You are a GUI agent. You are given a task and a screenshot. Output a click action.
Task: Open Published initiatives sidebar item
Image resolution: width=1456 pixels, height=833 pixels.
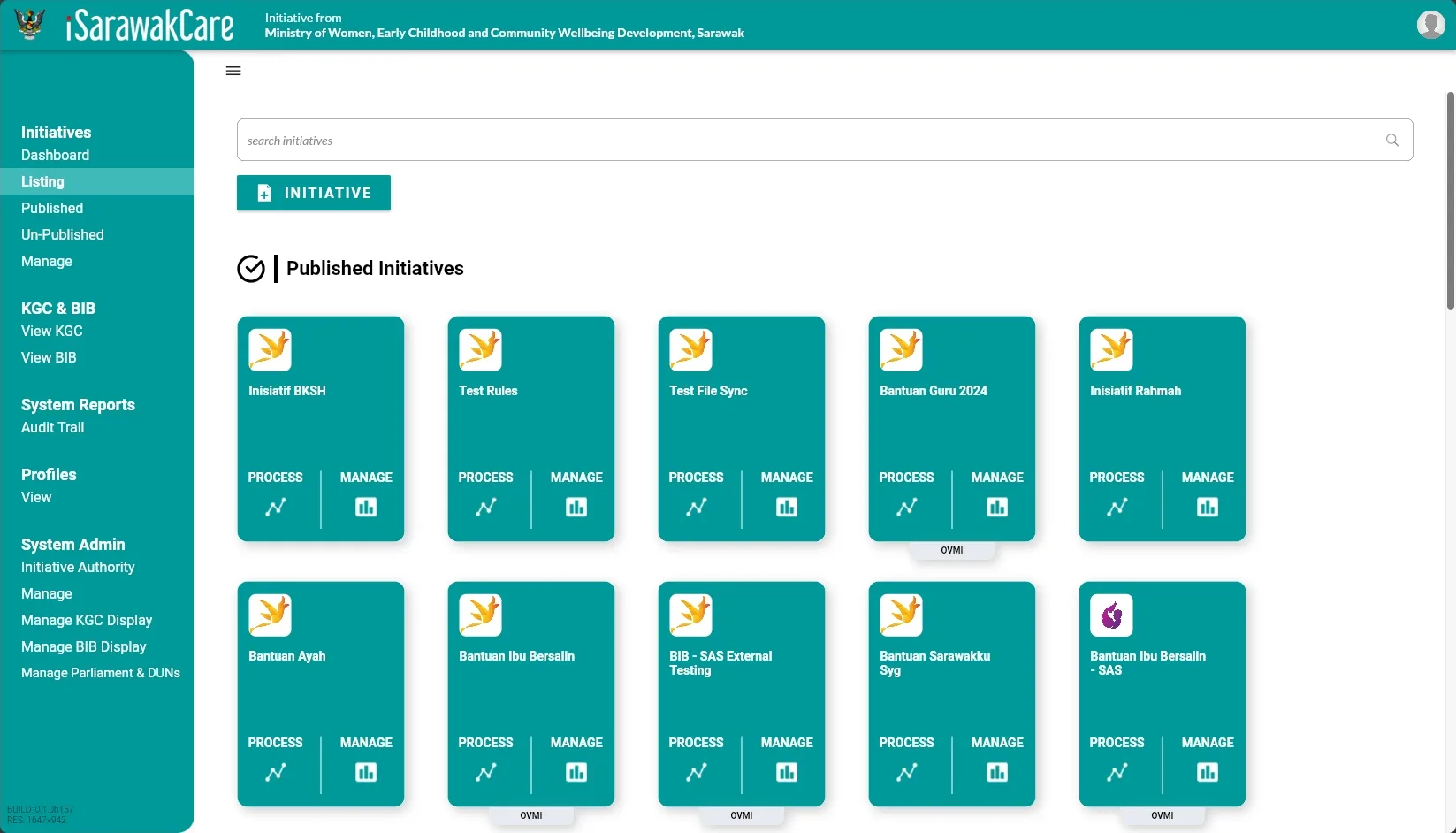pos(52,208)
